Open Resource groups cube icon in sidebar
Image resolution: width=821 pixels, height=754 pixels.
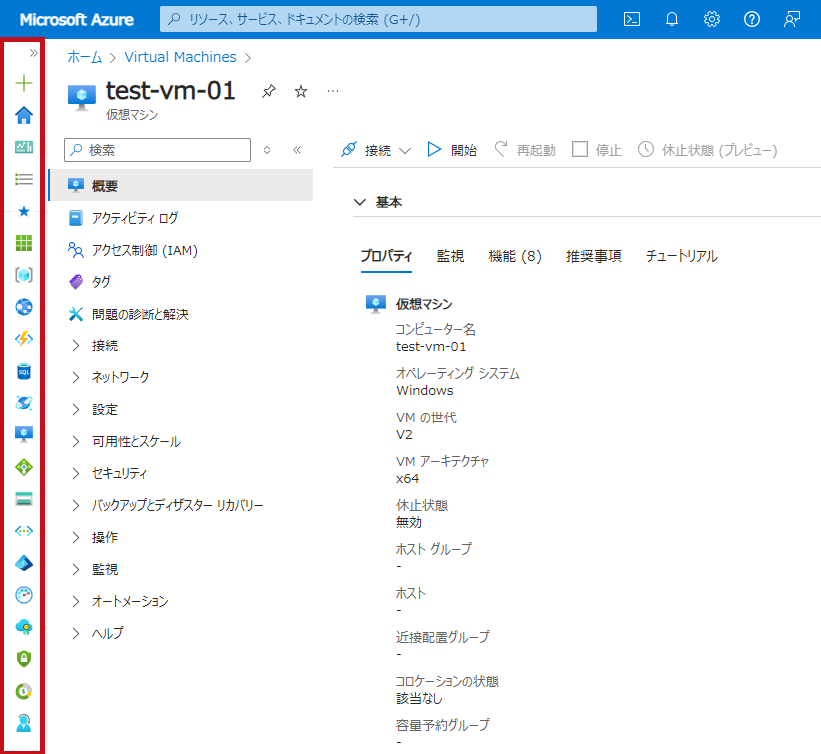pos(24,275)
